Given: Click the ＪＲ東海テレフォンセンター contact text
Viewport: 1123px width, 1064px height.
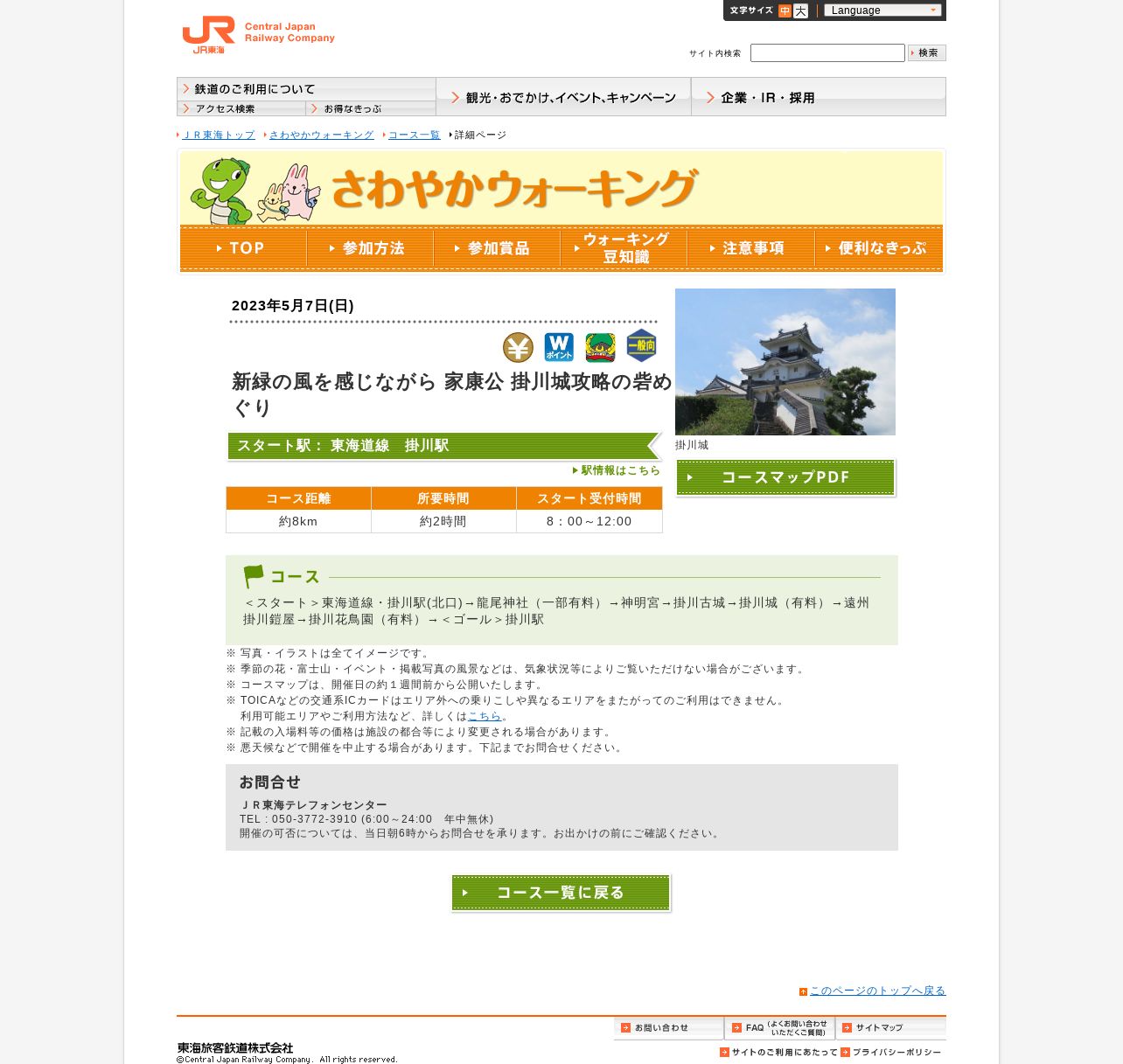Looking at the screenshot, I should tap(313, 805).
